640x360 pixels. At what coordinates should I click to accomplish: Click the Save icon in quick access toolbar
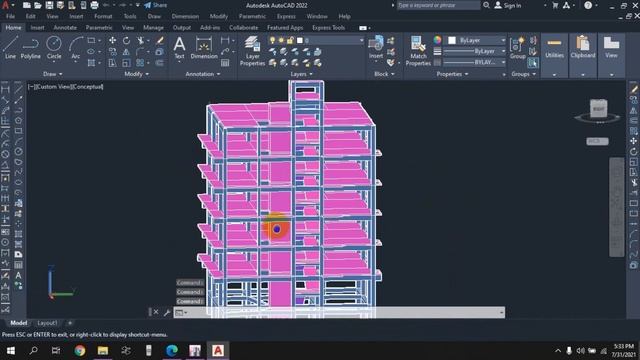[49, 5]
